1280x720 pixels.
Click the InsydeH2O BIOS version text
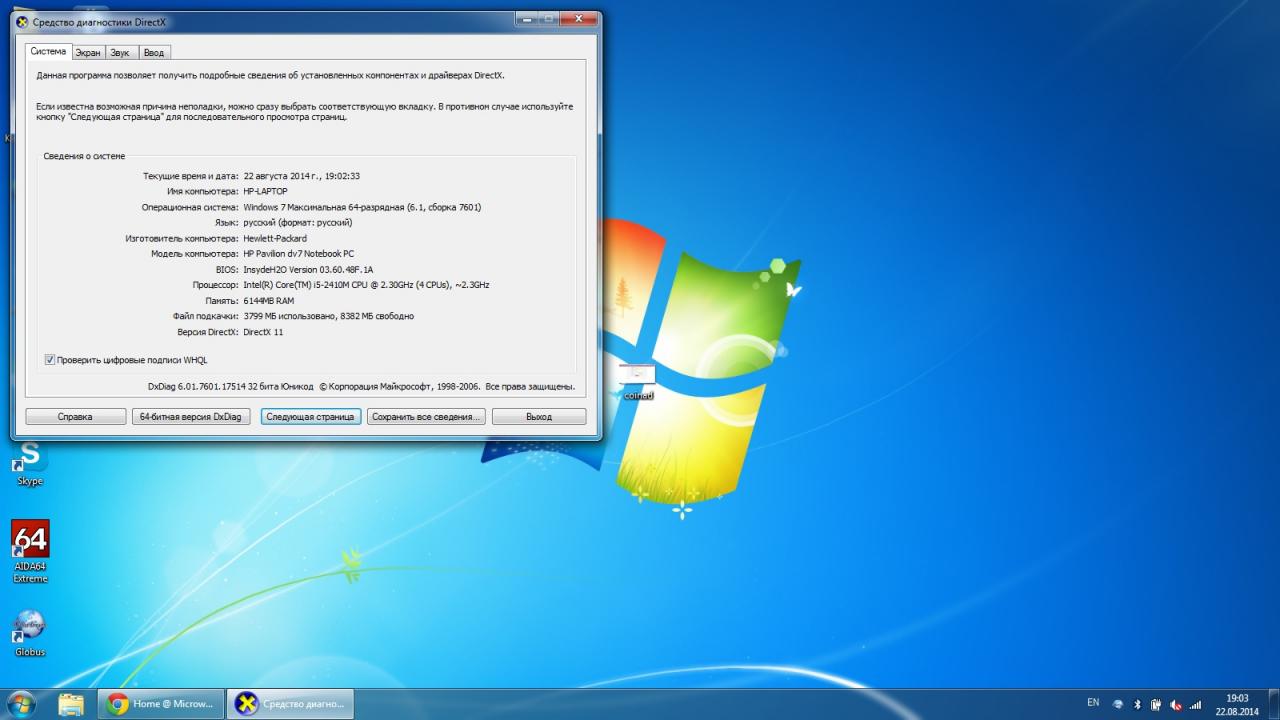coord(308,269)
